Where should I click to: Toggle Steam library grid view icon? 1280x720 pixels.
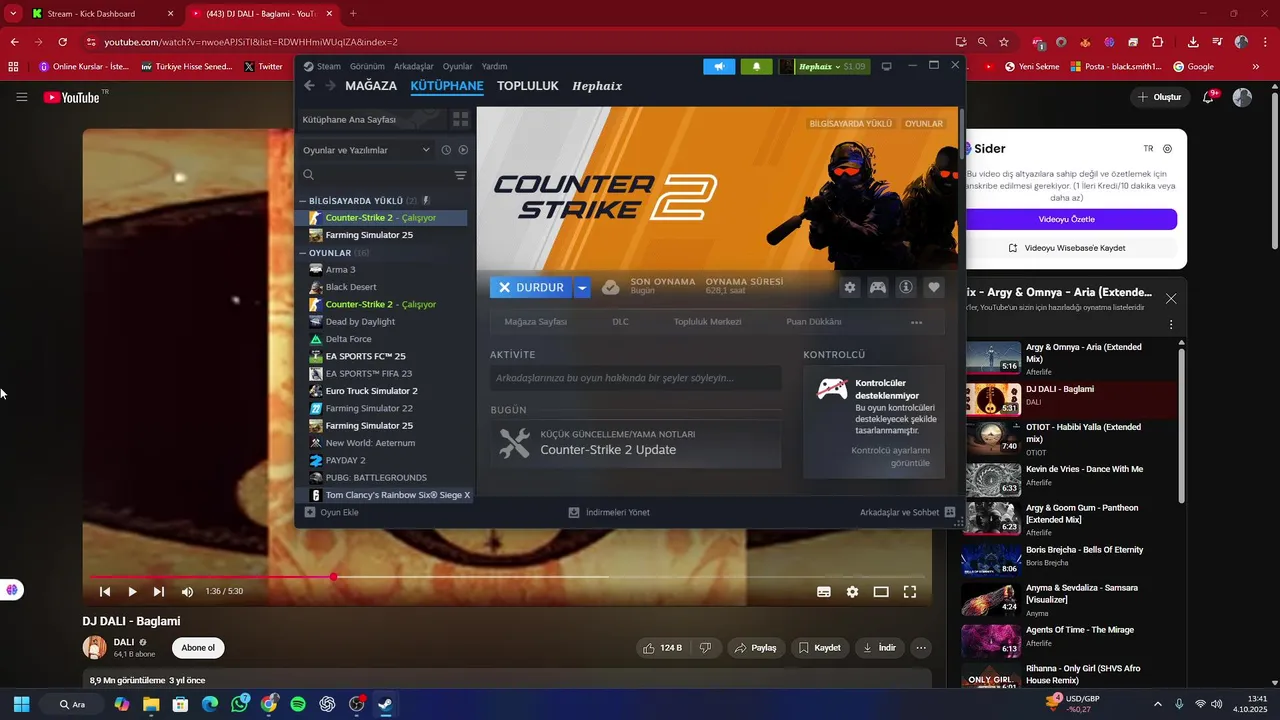point(461,119)
